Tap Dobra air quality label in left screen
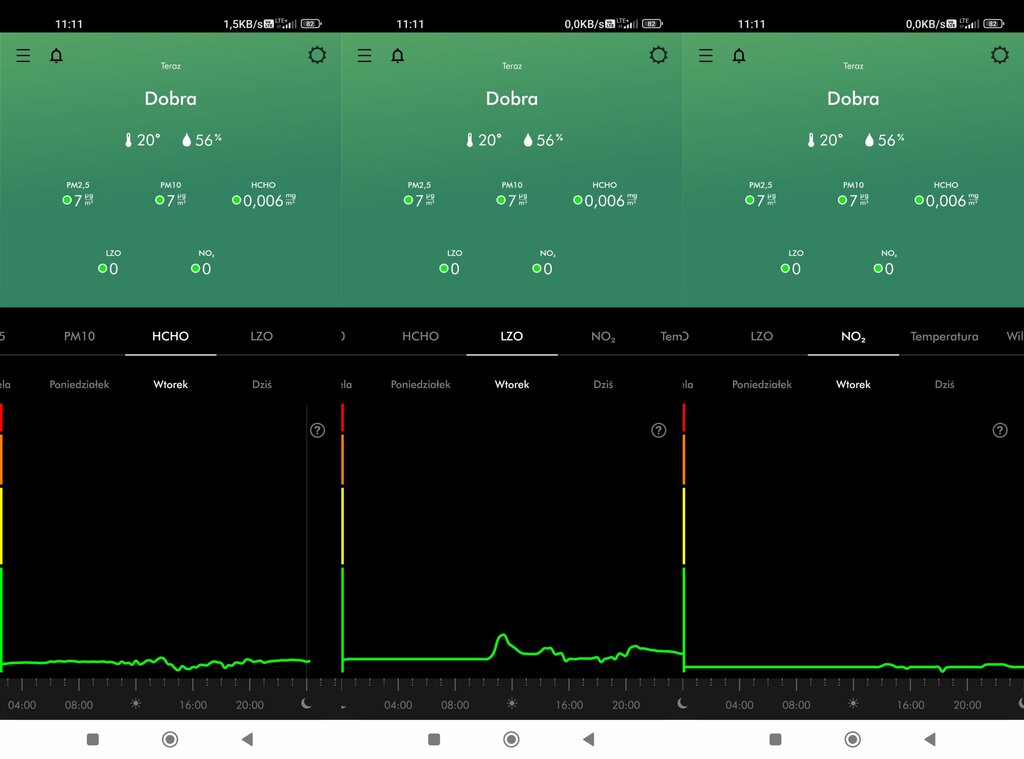This screenshot has width=1024, height=759. pyautogui.click(x=170, y=99)
